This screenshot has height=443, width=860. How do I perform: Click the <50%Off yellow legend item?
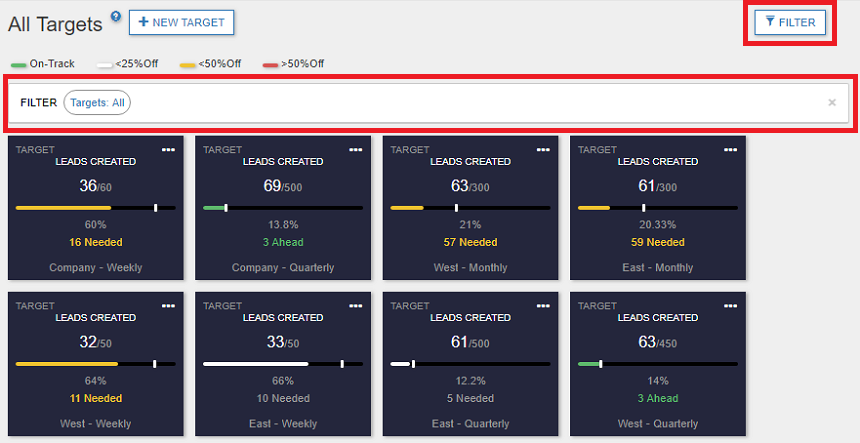coord(210,64)
